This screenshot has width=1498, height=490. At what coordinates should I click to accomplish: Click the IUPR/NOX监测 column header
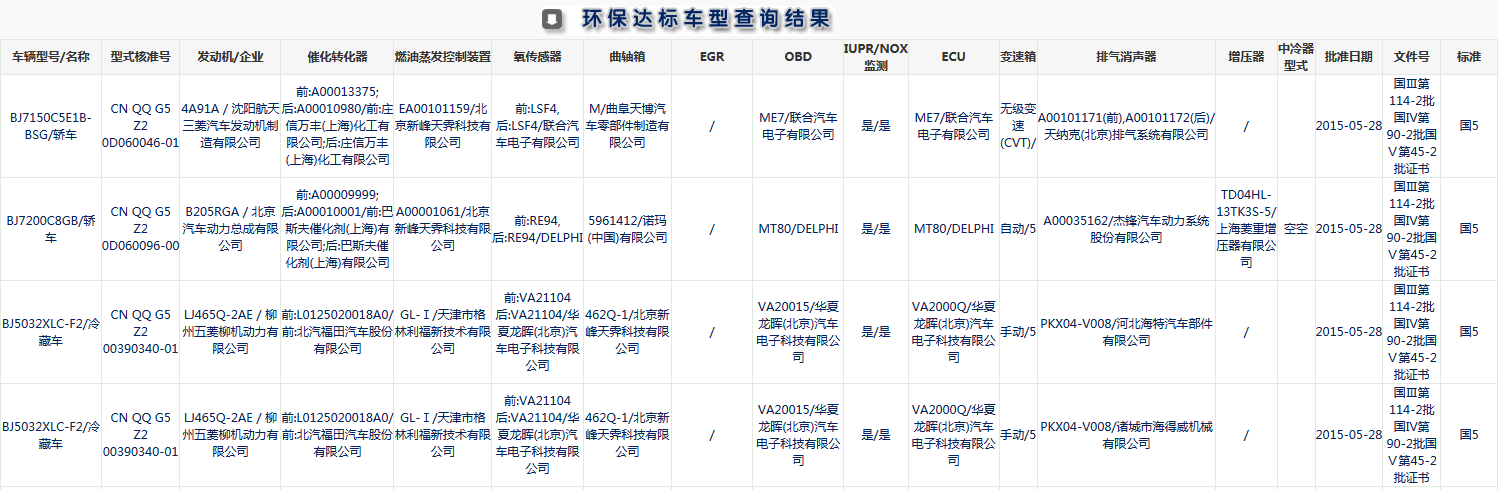point(876,57)
